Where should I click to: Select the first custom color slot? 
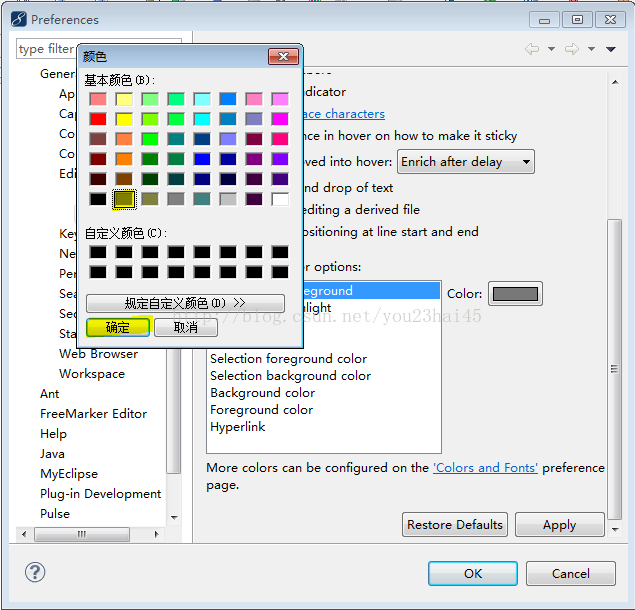pyautogui.click(x=98, y=252)
